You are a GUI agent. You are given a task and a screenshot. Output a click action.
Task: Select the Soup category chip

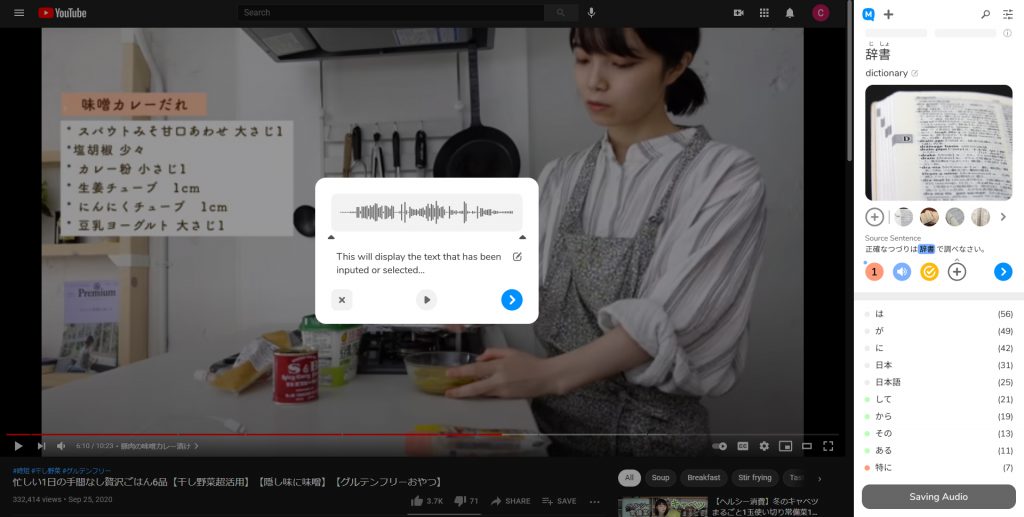click(x=660, y=478)
